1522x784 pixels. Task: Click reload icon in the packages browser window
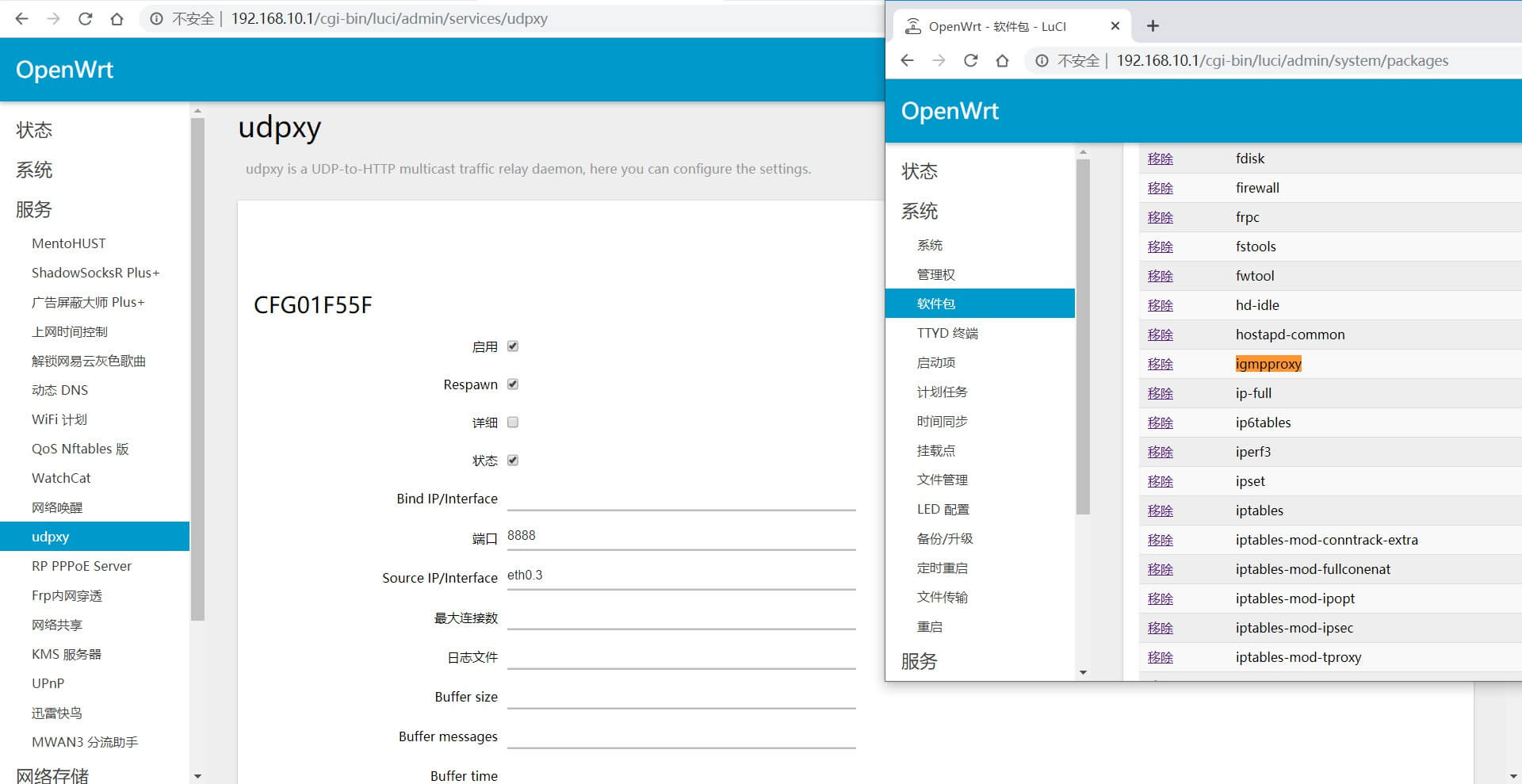(x=970, y=61)
